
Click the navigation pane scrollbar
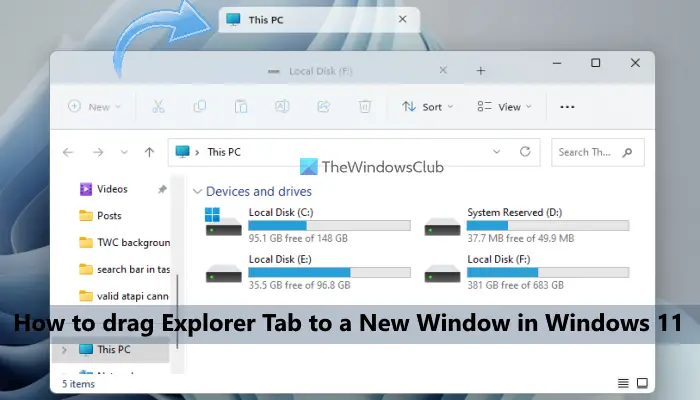(178, 311)
